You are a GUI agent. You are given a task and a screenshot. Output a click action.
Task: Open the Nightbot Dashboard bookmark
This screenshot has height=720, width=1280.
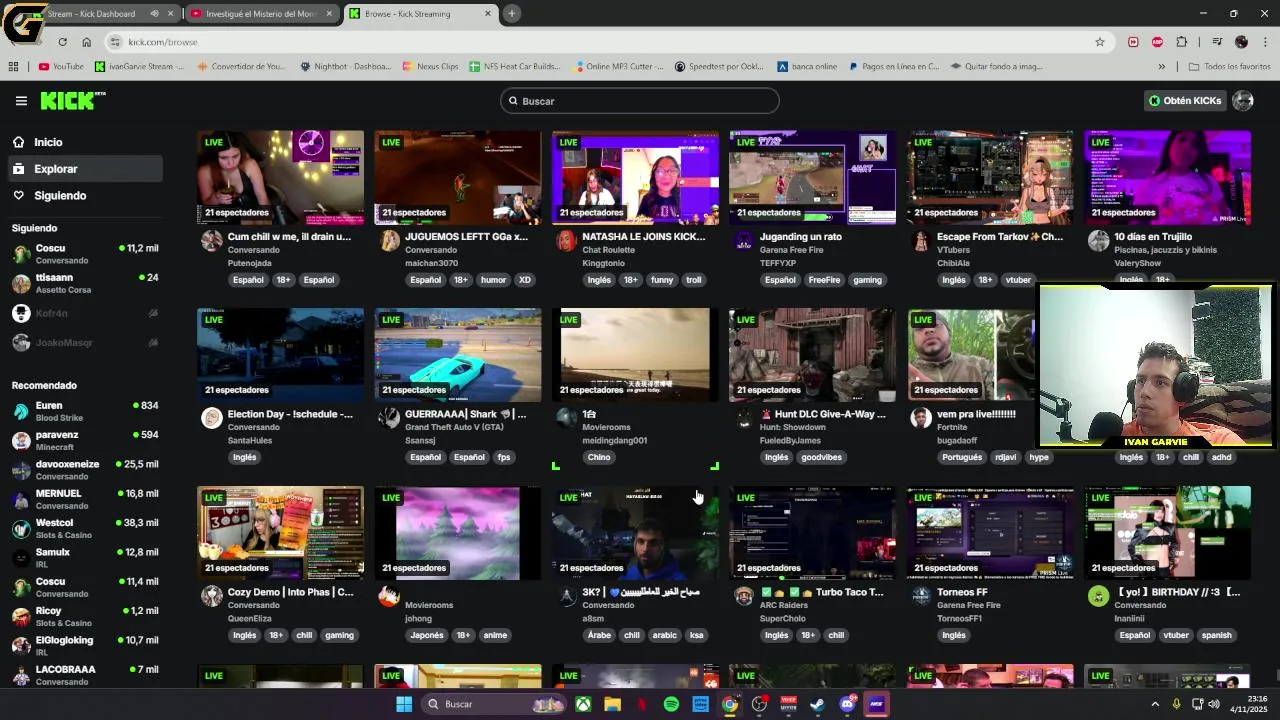coord(346,66)
